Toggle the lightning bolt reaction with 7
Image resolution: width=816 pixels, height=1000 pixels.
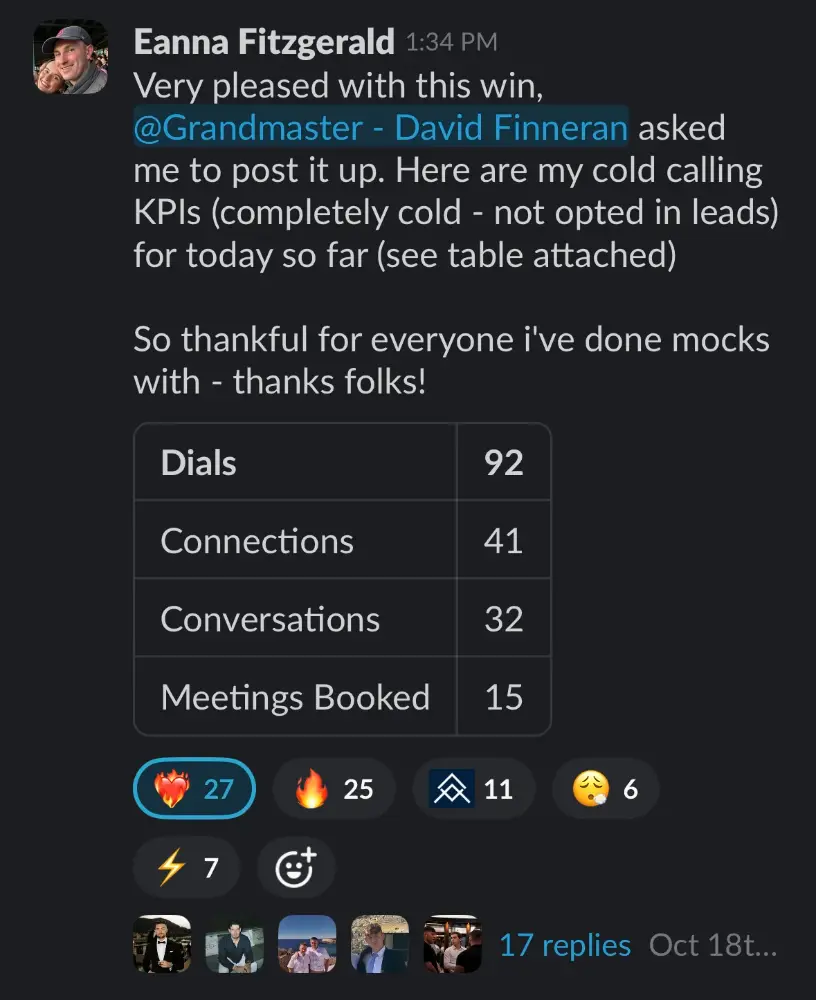(x=187, y=867)
